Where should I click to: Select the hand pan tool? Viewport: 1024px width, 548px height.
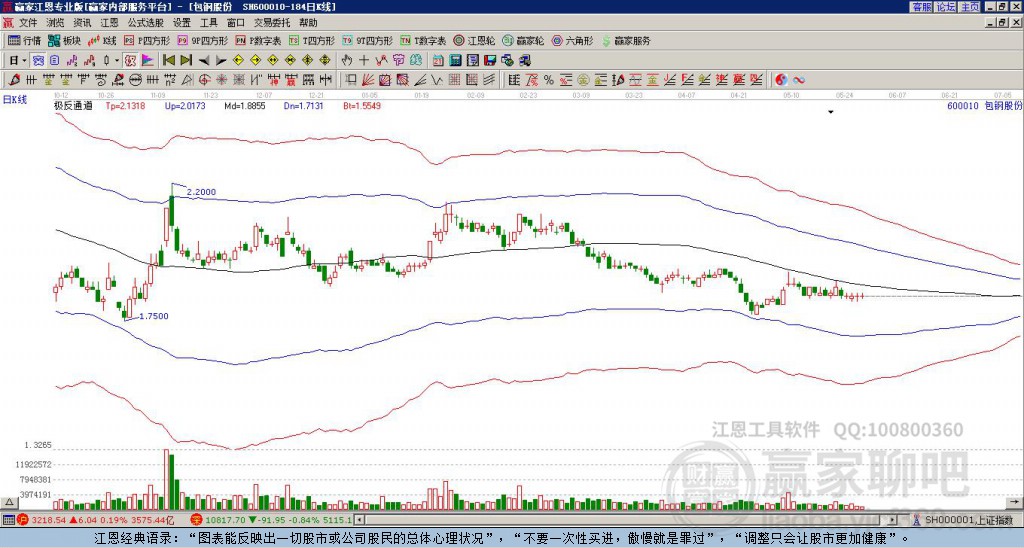pyautogui.click(x=347, y=61)
